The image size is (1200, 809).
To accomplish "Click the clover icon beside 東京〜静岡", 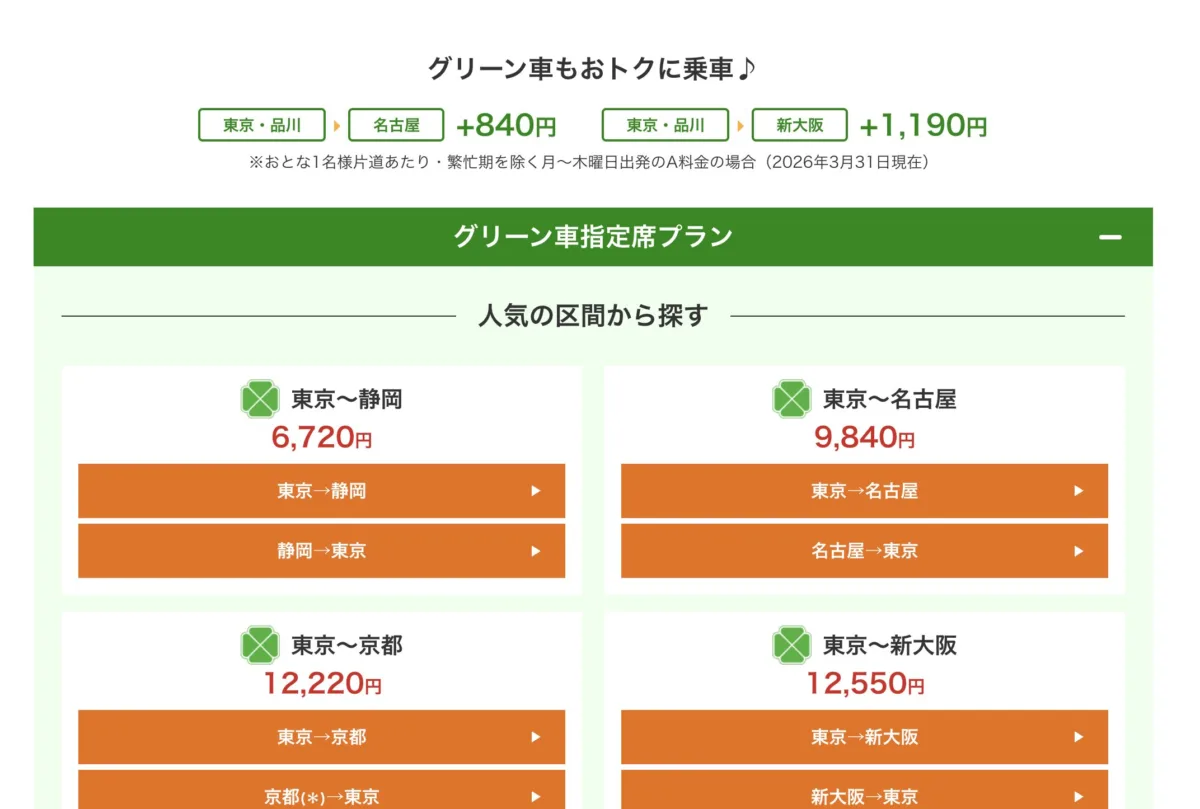I will (x=260, y=399).
